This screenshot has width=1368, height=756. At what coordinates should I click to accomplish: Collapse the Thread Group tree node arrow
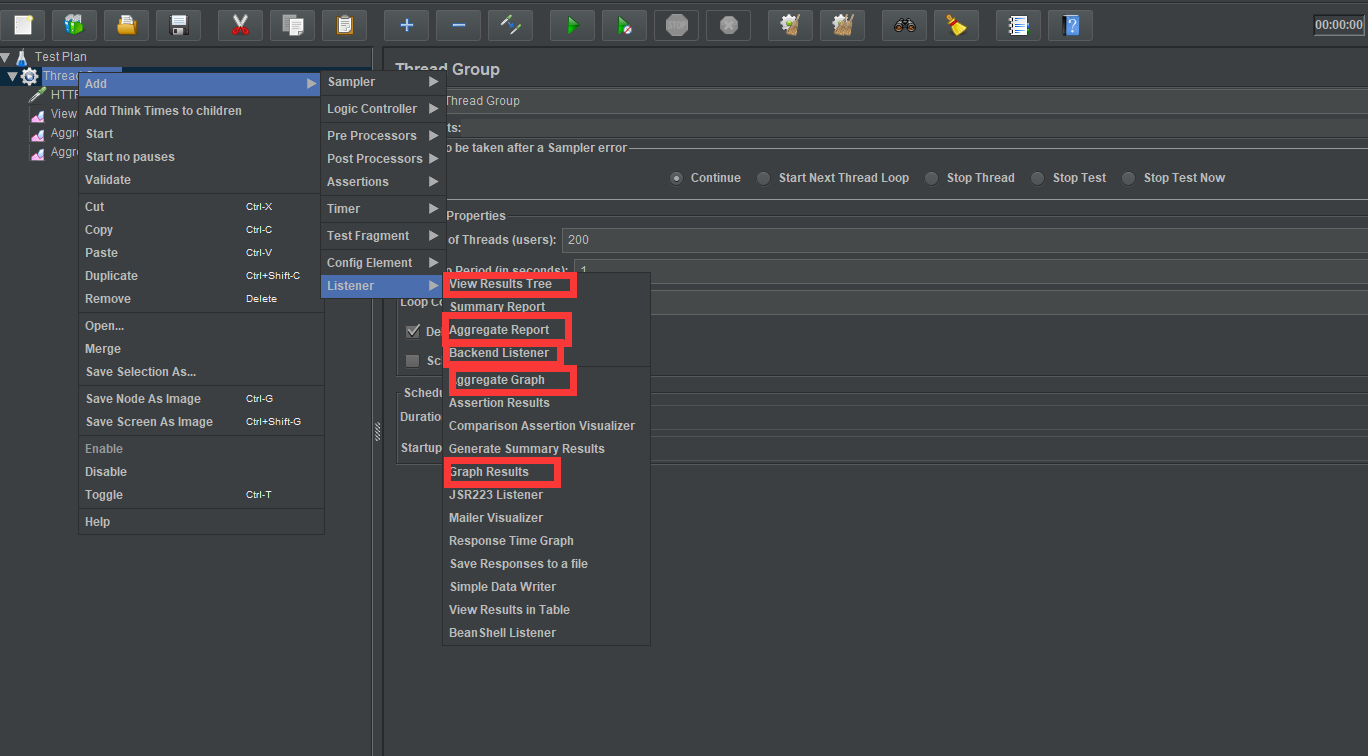pyautogui.click(x=13, y=76)
